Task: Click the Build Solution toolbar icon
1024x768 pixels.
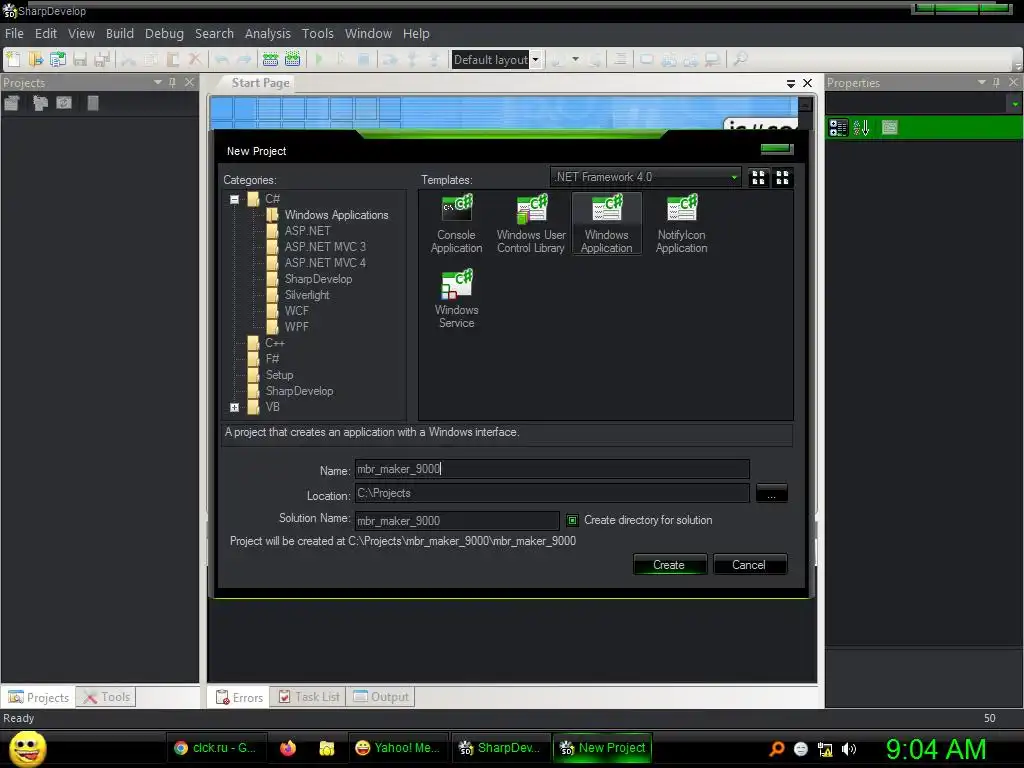Action: (x=270, y=59)
